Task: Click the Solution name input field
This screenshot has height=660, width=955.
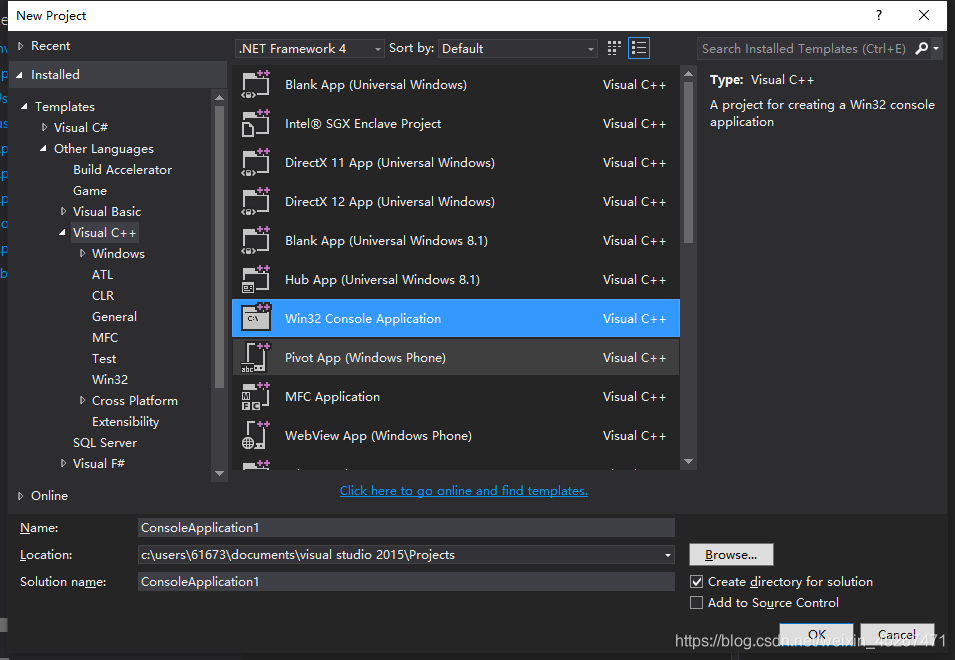Action: pos(406,581)
